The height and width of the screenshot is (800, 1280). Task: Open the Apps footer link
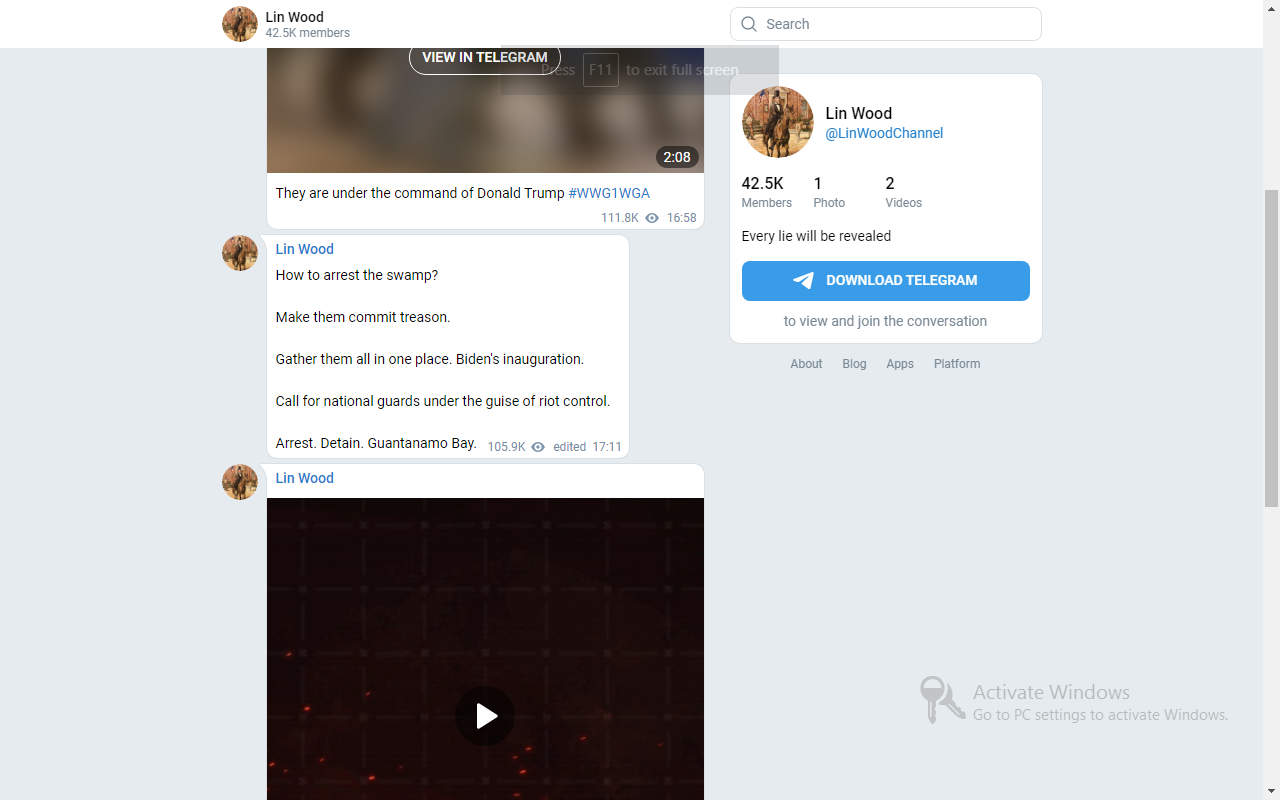(x=900, y=364)
